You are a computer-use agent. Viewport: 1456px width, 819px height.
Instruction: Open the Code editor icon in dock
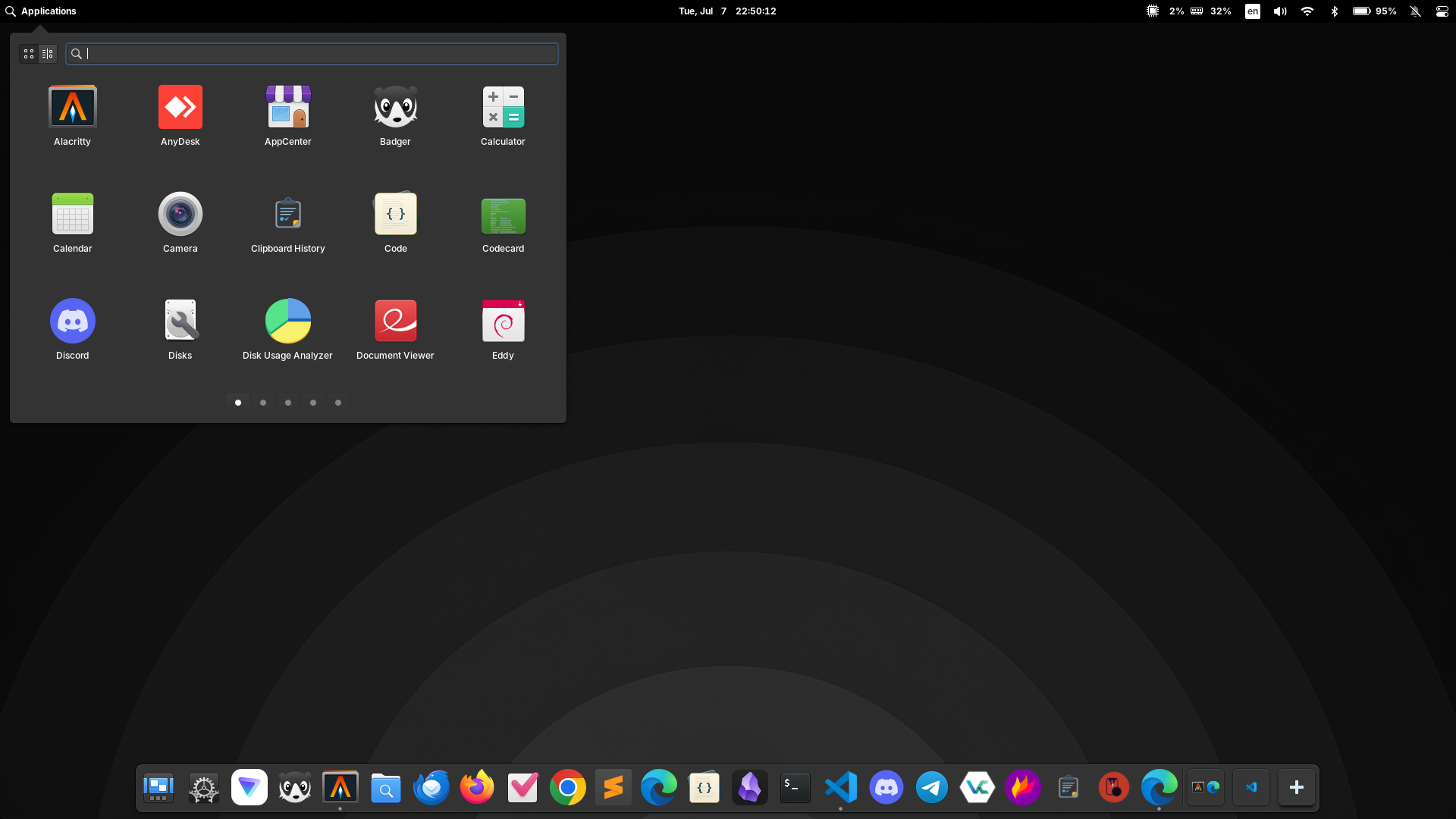(704, 788)
